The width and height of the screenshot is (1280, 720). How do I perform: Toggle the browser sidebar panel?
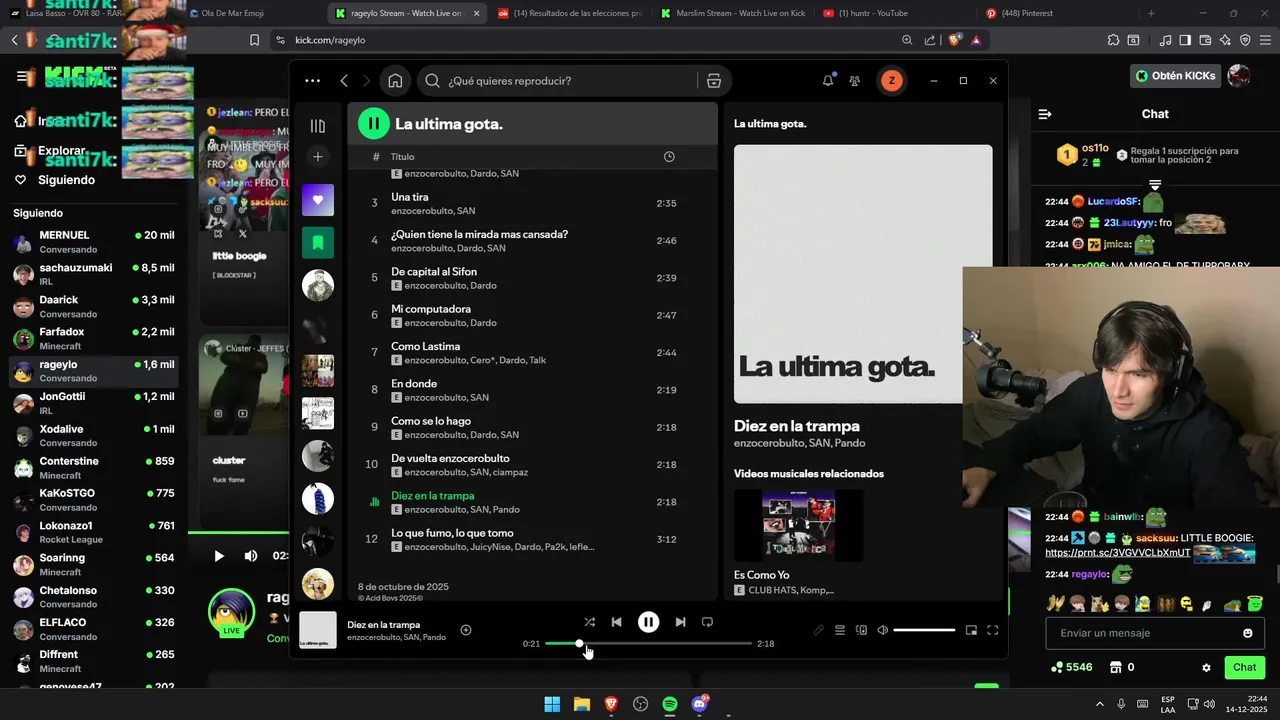tap(1185, 40)
